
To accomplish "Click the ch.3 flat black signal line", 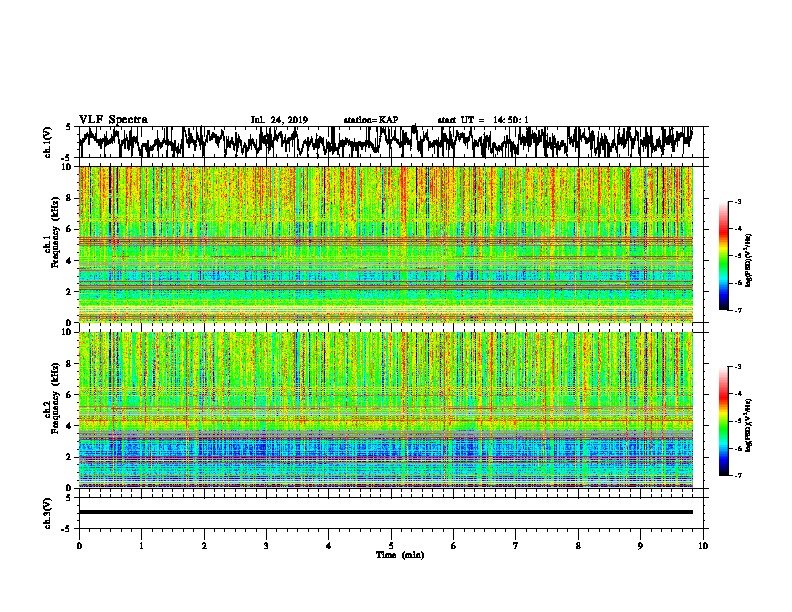I will [x=386, y=512].
